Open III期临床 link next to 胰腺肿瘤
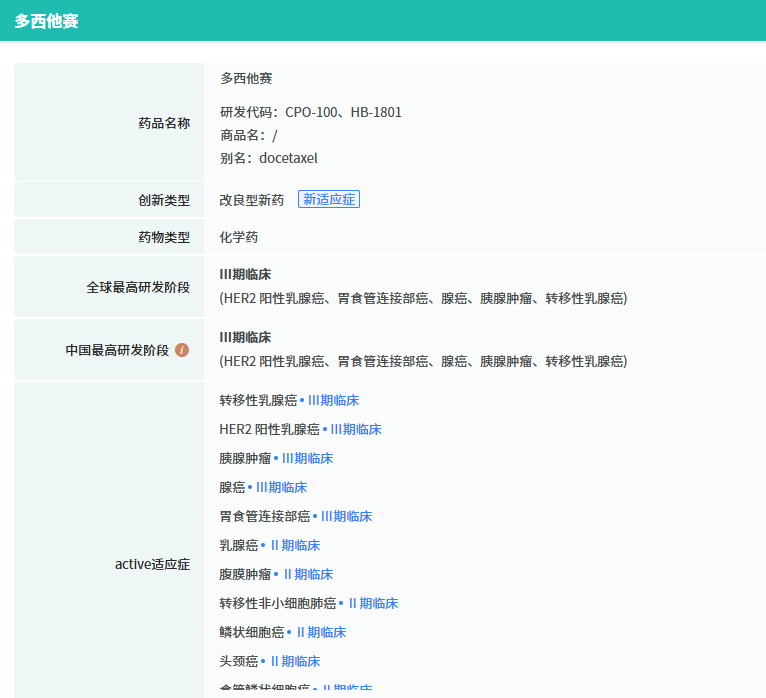766x698 pixels. pyautogui.click(x=307, y=458)
